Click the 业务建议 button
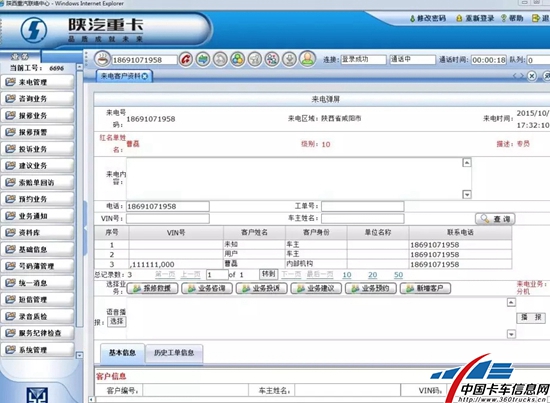The width and height of the screenshot is (550, 403). tap(316, 288)
